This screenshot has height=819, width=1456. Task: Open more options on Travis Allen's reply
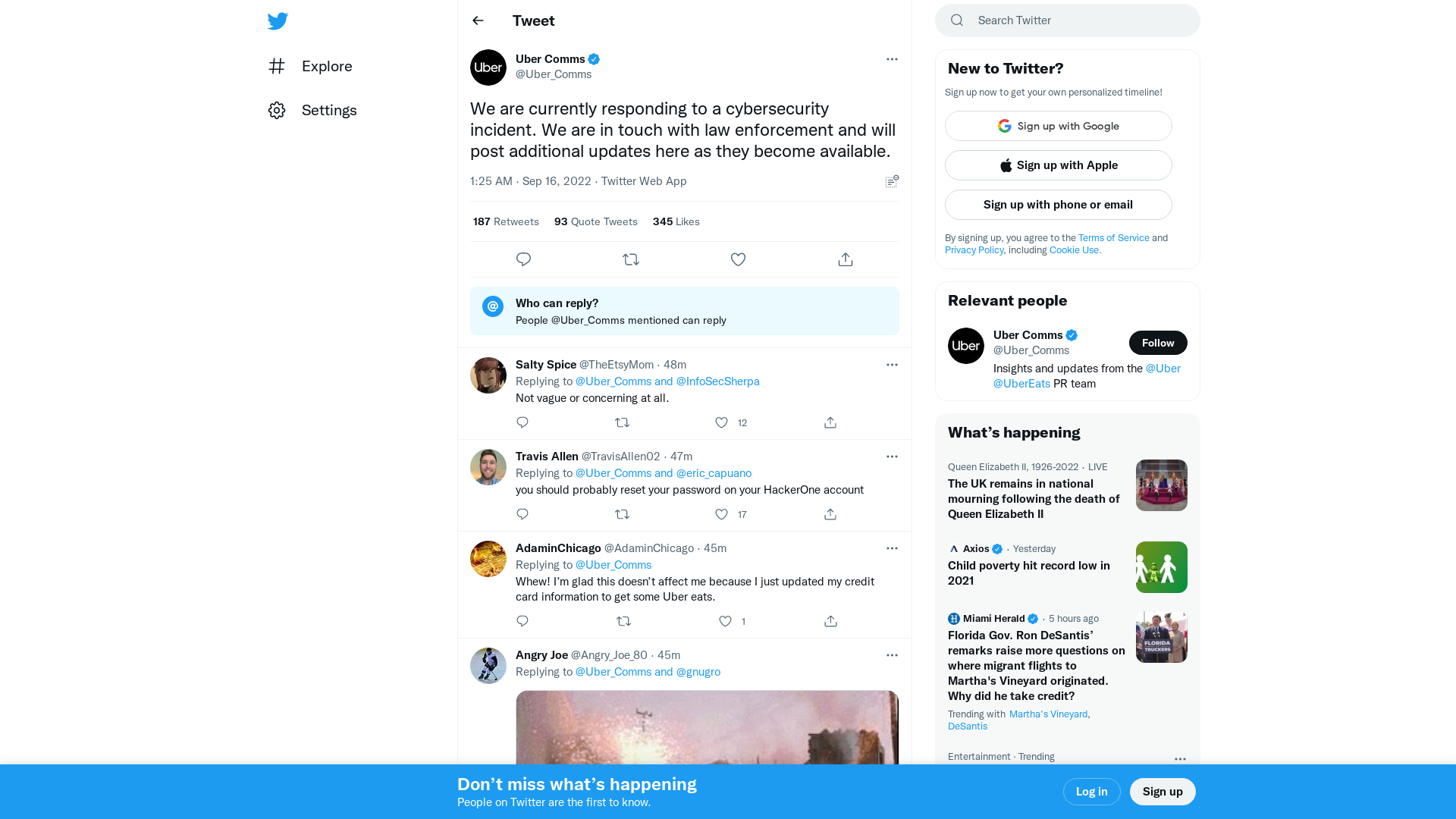(892, 456)
